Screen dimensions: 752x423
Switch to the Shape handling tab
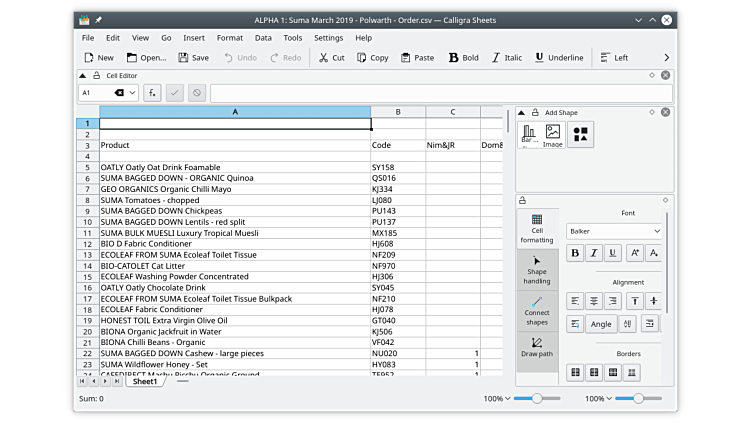(537, 271)
